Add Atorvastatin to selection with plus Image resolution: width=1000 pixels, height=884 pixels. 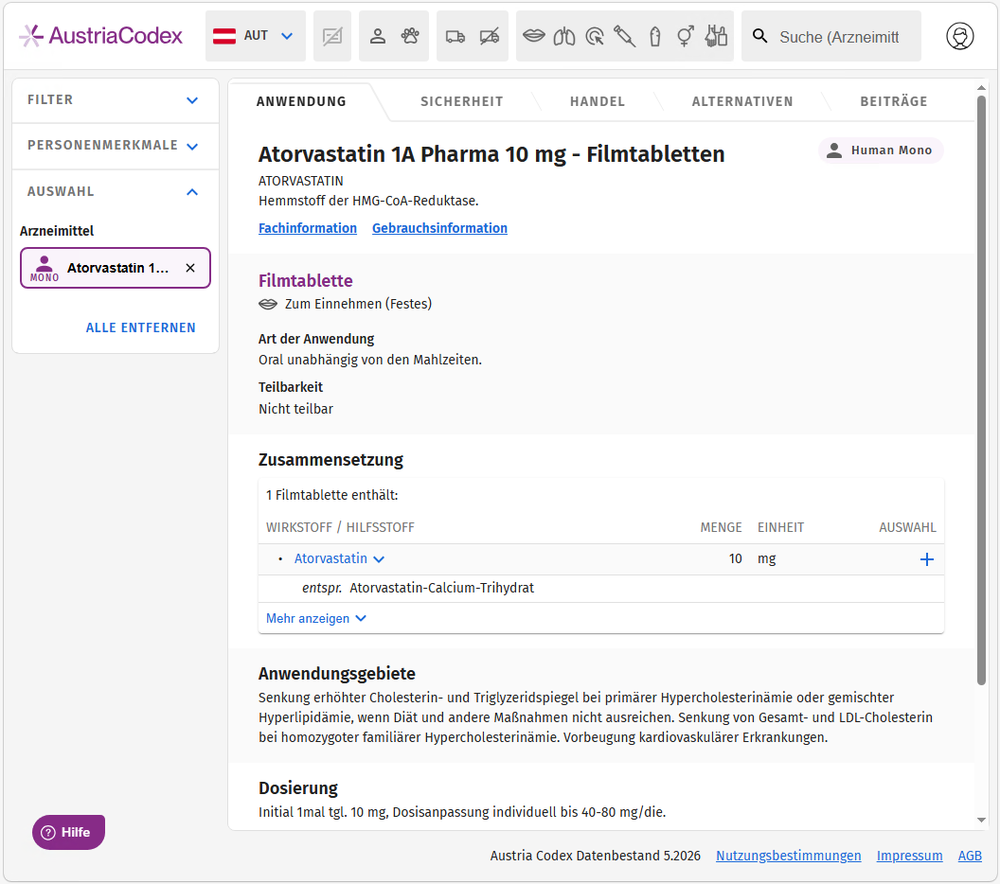pos(927,559)
